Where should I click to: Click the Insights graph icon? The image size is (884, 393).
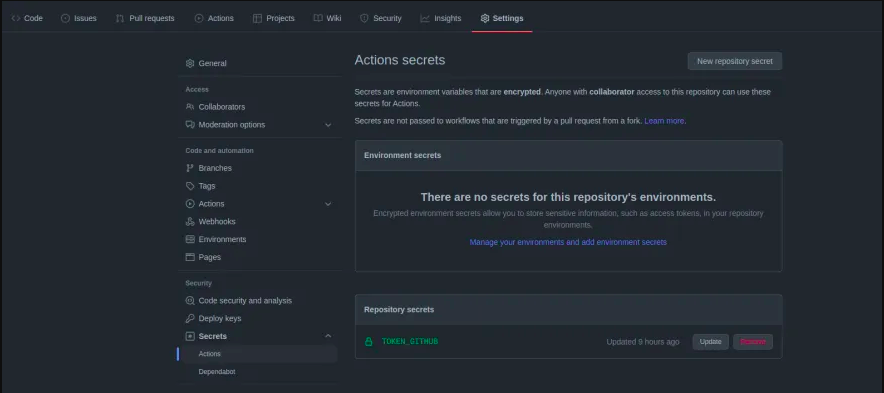425,18
